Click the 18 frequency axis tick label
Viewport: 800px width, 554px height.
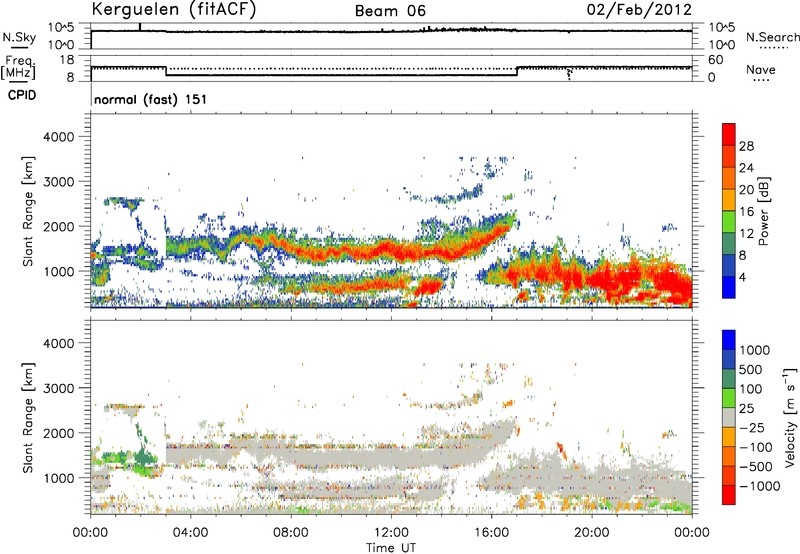[67, 60]
